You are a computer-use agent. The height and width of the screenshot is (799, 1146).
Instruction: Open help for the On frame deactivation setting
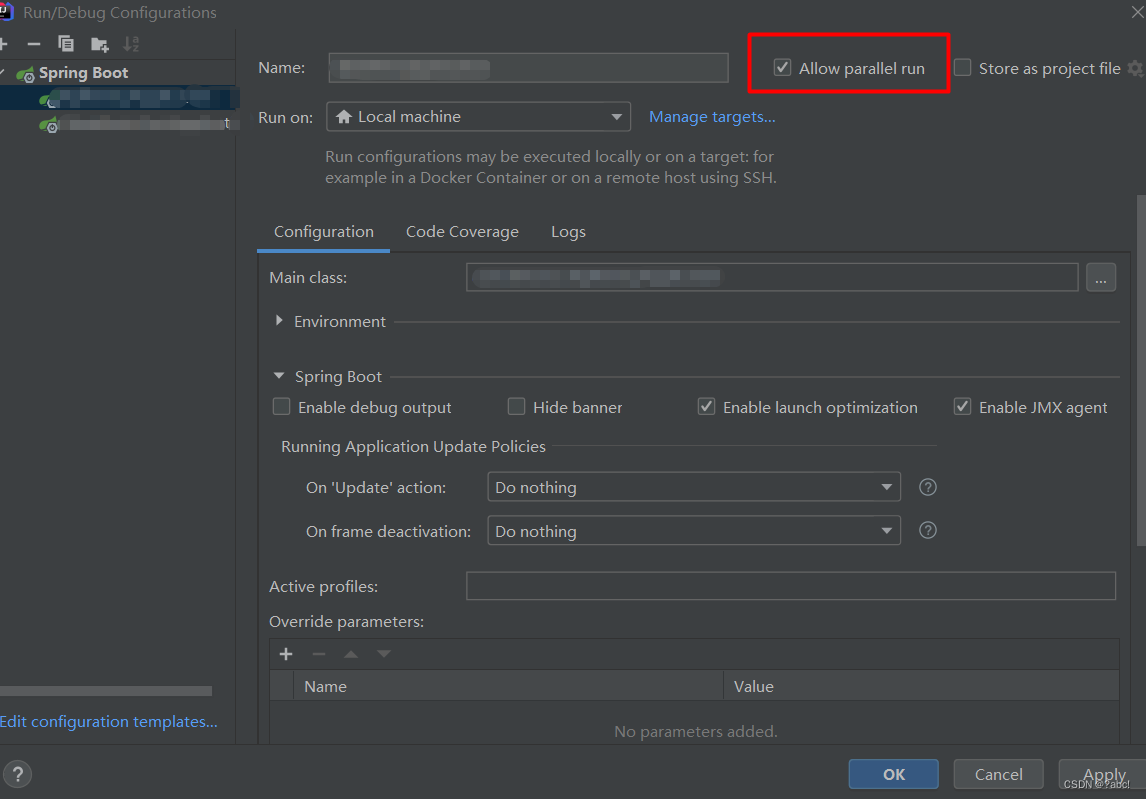tap(927, 531)
